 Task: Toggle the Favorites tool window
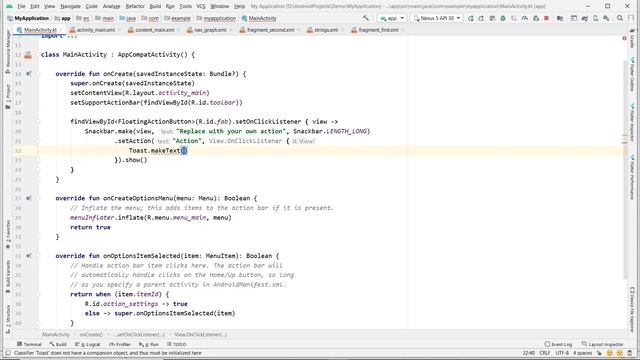coord(8,235)
